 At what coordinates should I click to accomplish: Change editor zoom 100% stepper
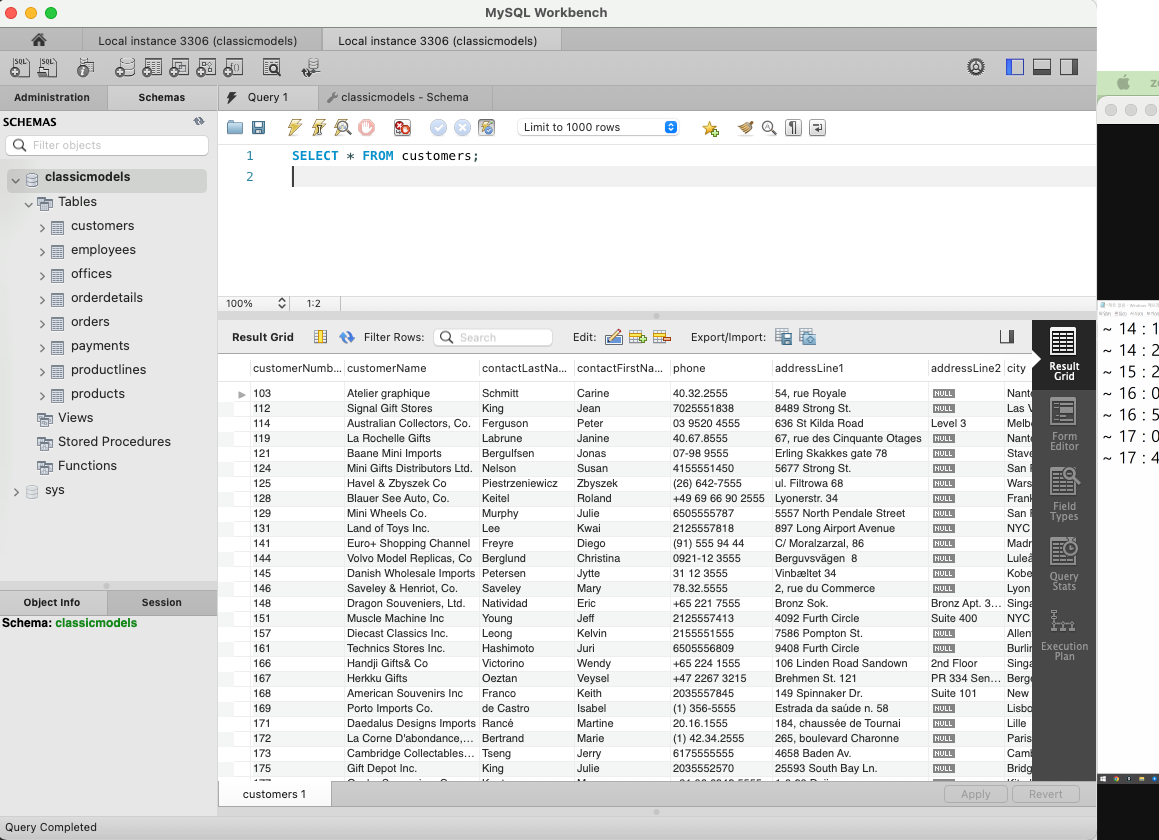(282, 303)
